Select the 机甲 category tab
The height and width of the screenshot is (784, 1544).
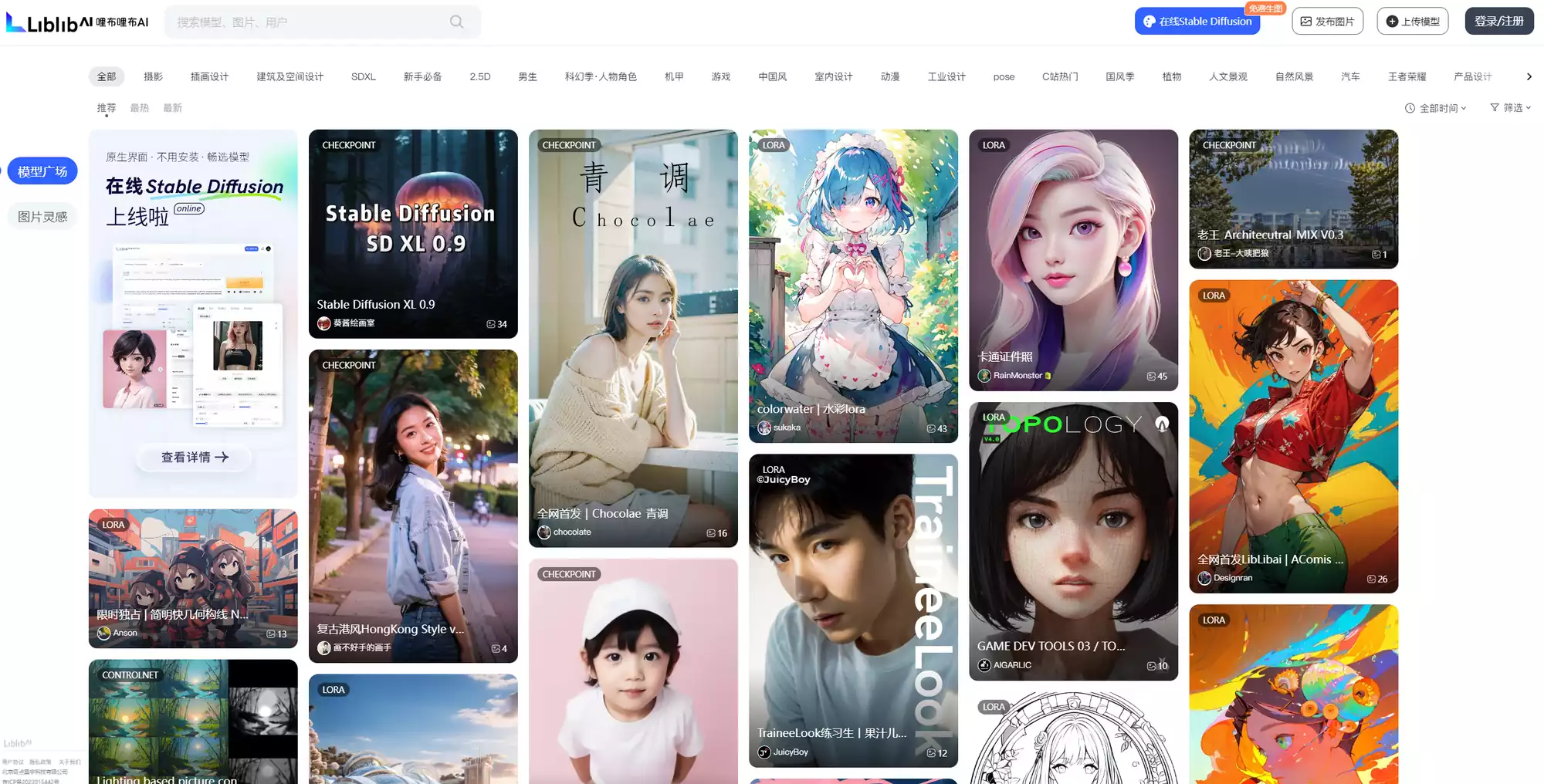click(x=674, y=76)
